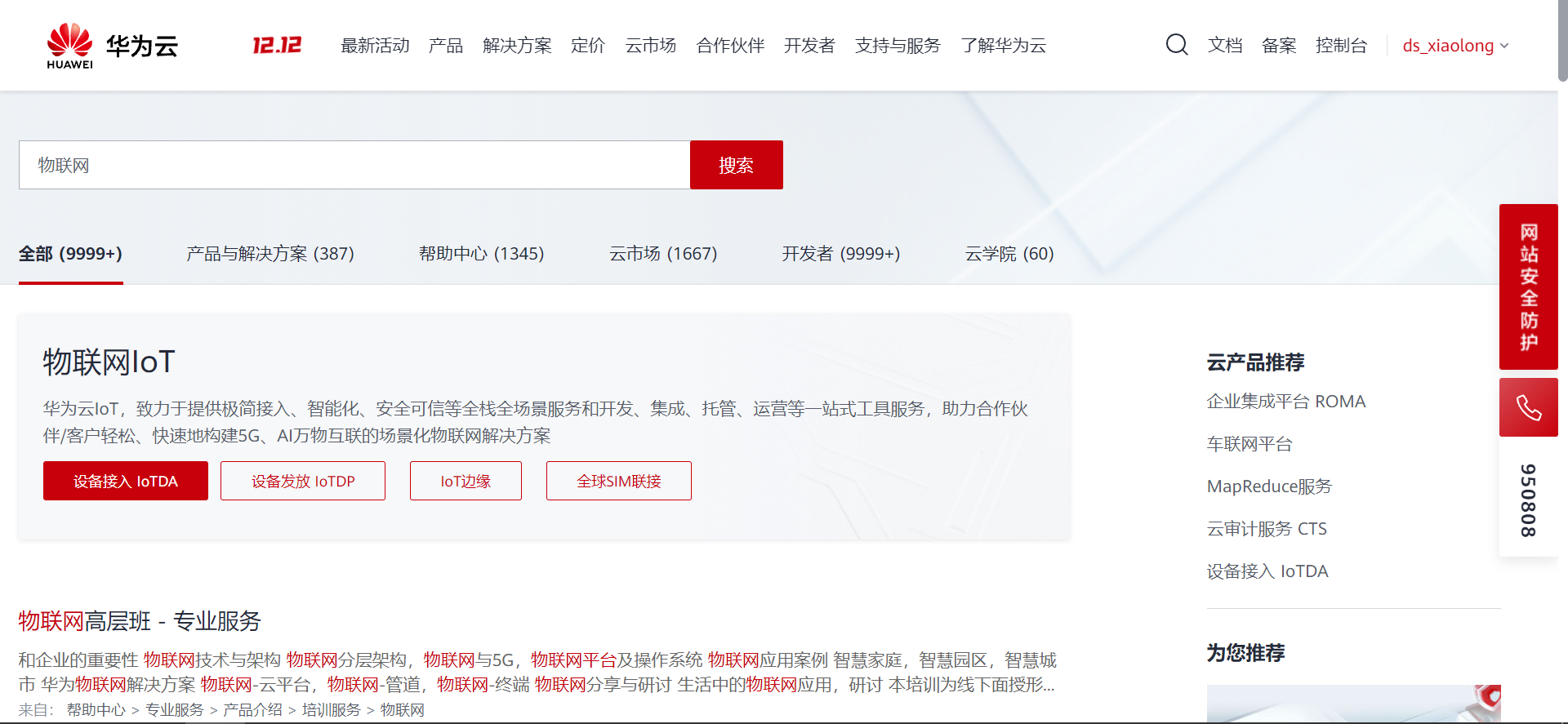The height and width of the screenshot is (724, 1568).
Task: Click the 云产品推荐 heading
Action: point(1256,362)
